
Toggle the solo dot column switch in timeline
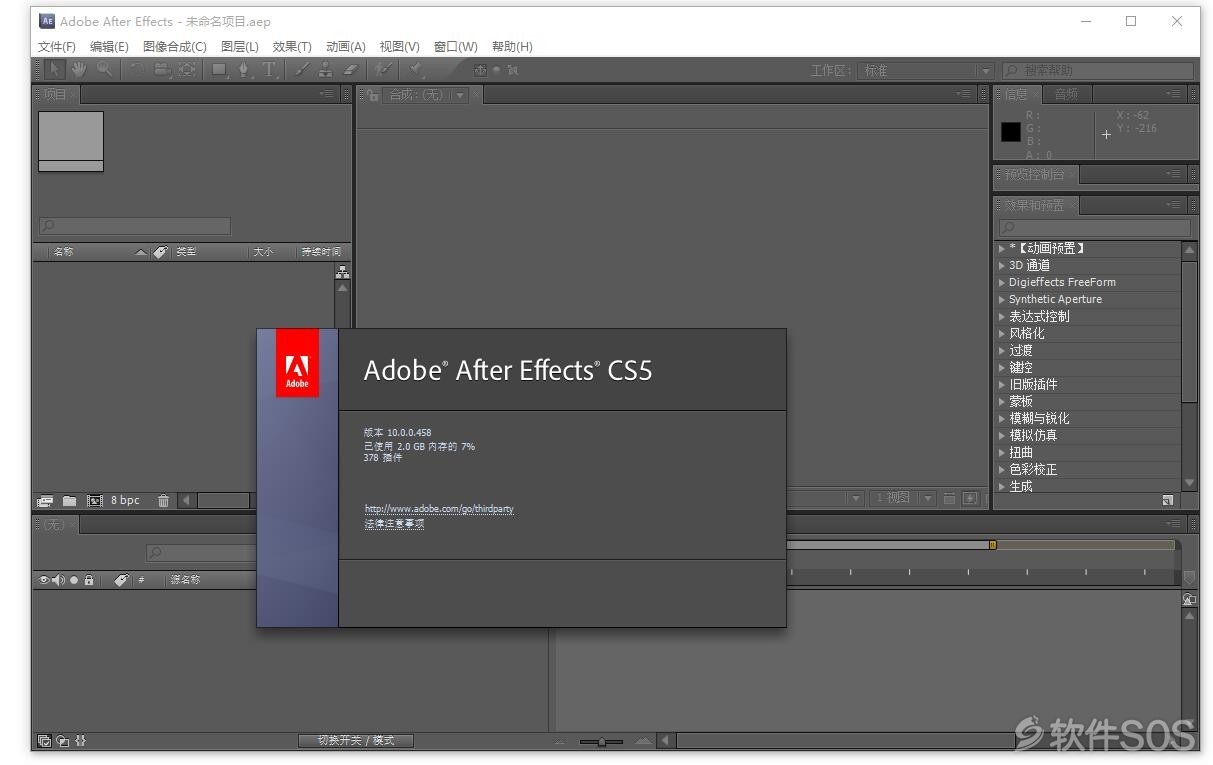[x=74, y=580]
